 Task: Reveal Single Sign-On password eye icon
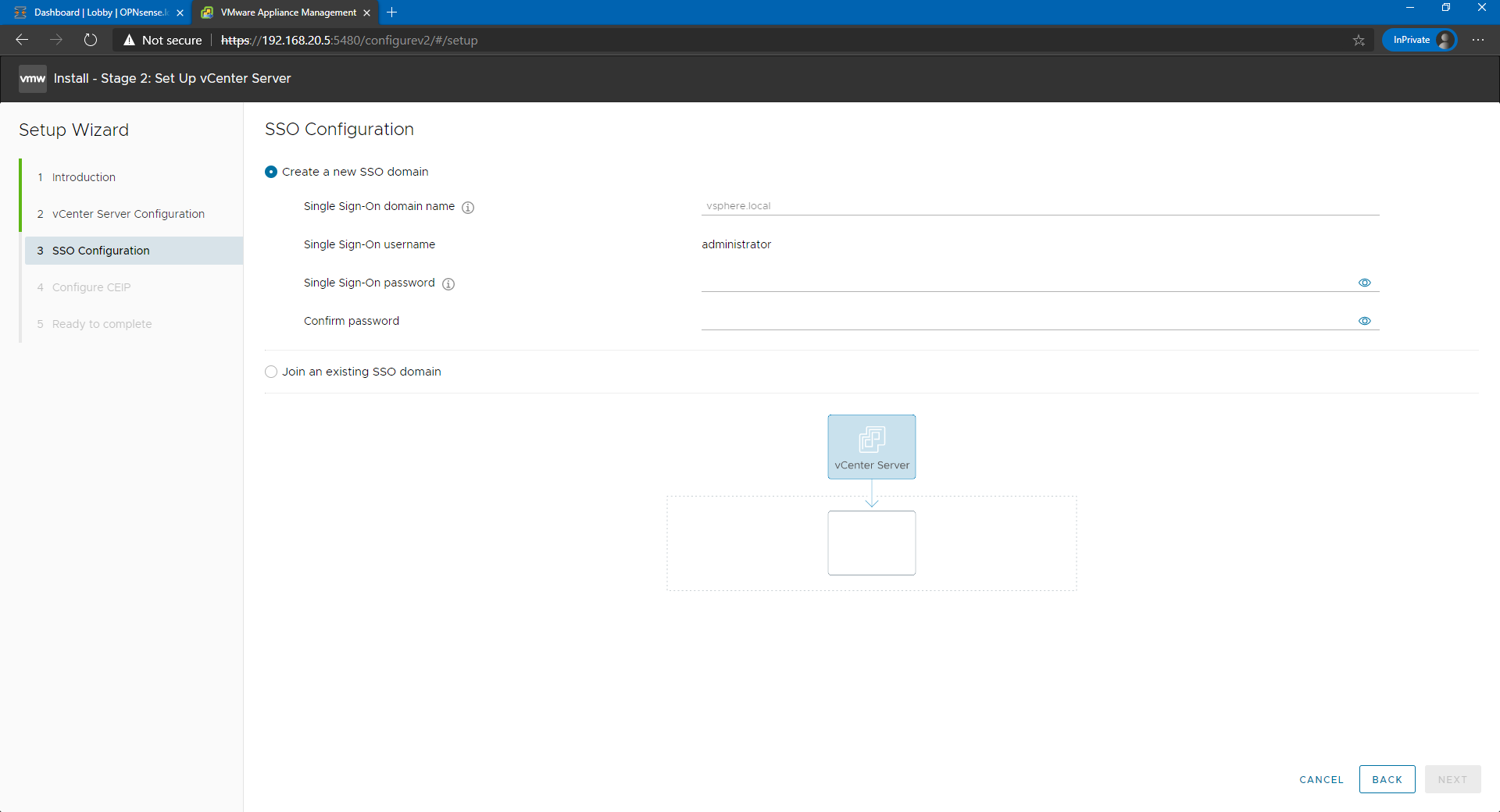coord(1365,283)
